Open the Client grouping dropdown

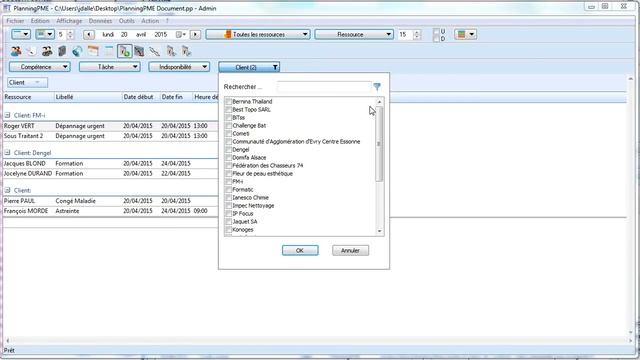click(27, 82)
